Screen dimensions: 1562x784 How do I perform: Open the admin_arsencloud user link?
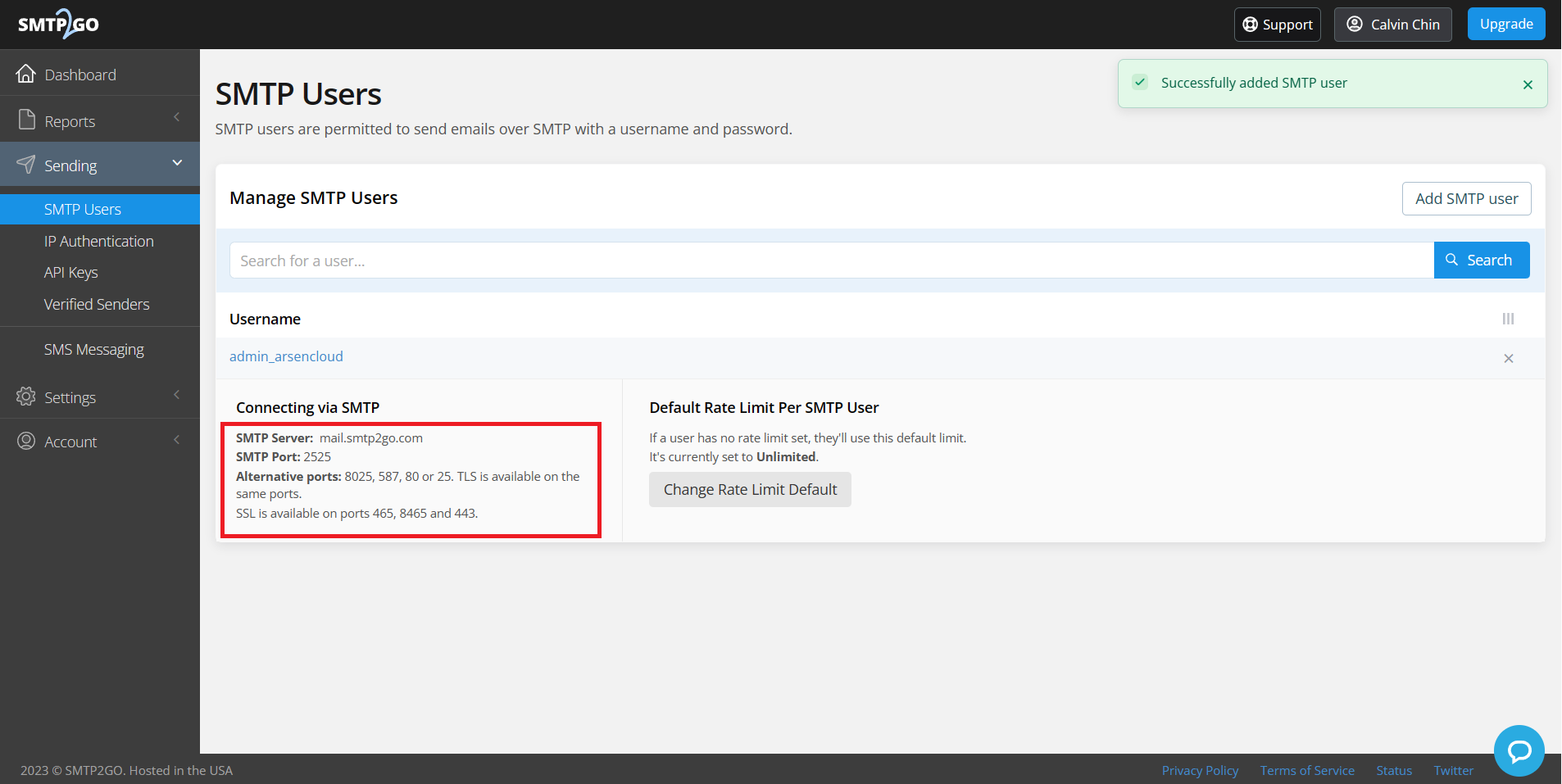[286, 356]
